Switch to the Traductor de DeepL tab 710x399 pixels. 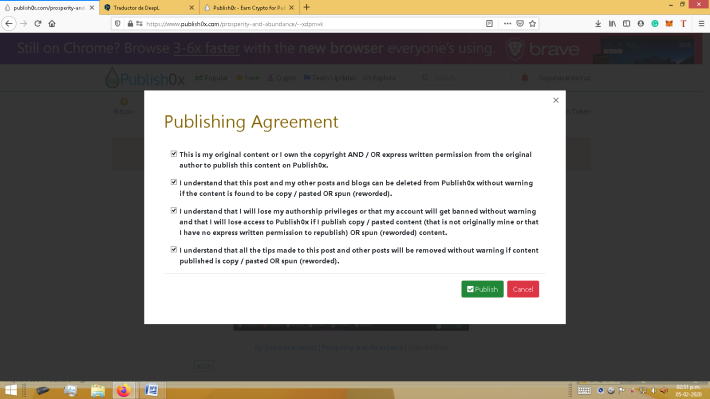point(148,8)
